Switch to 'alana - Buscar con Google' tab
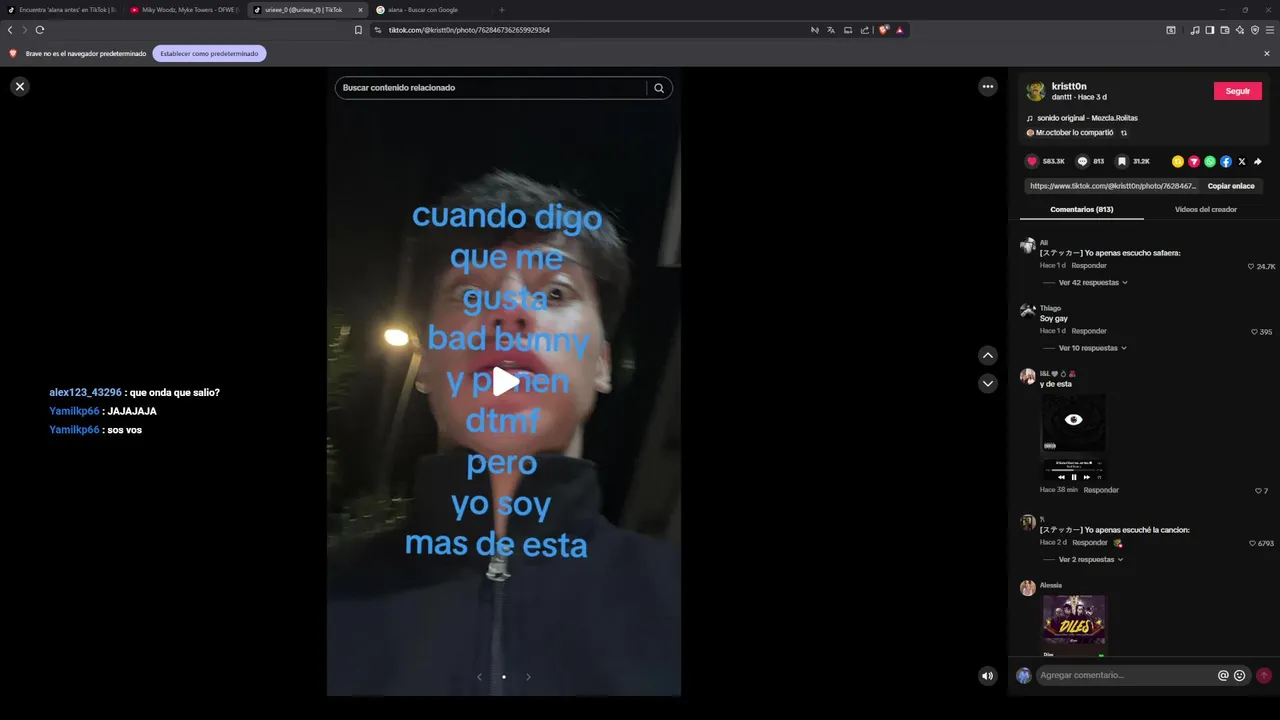This screenshot has height=720, width=1280. click(x=430, y=10)
